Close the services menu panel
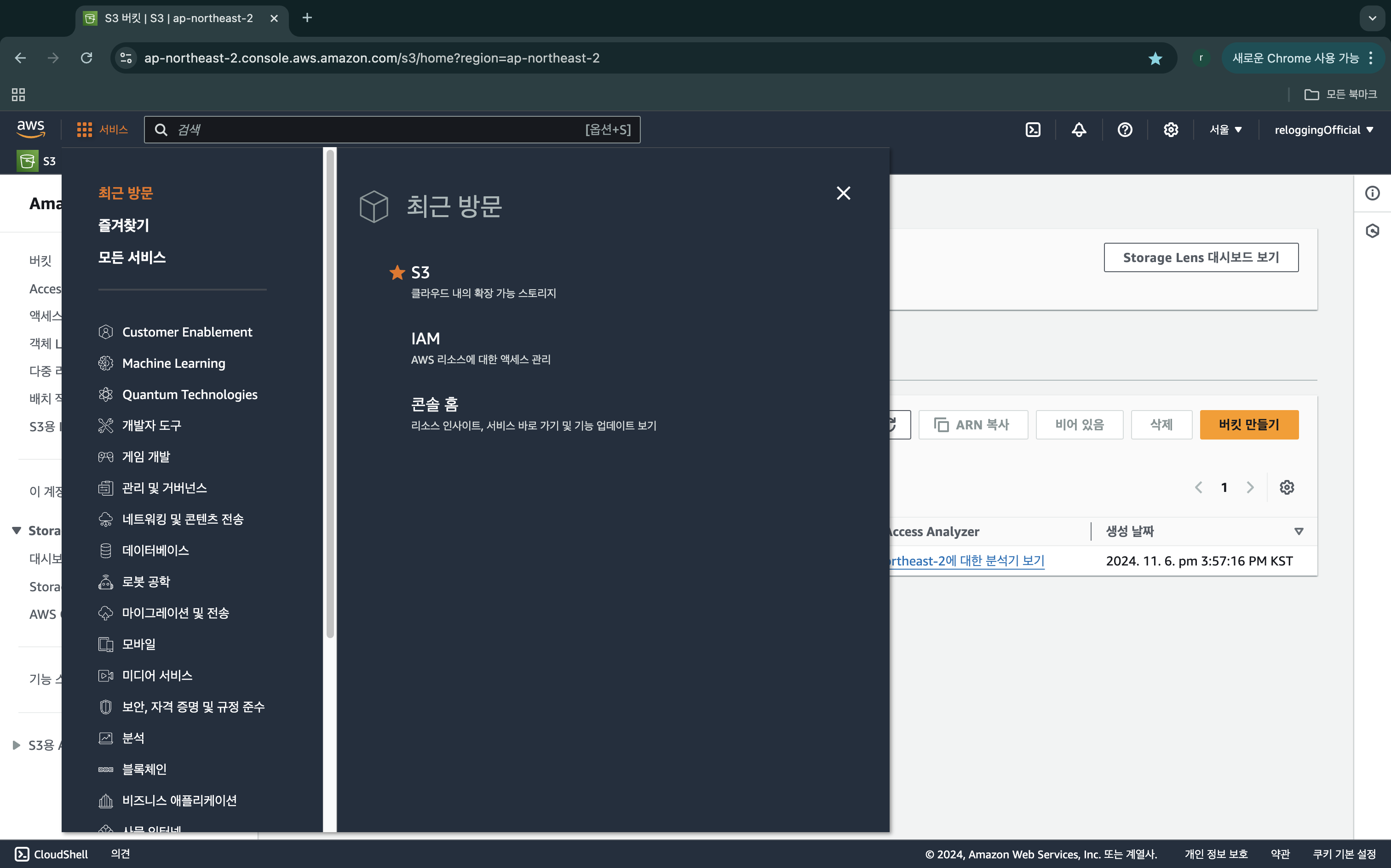Viewport: 1391px width, 868px height. click(x=843, y=194)
